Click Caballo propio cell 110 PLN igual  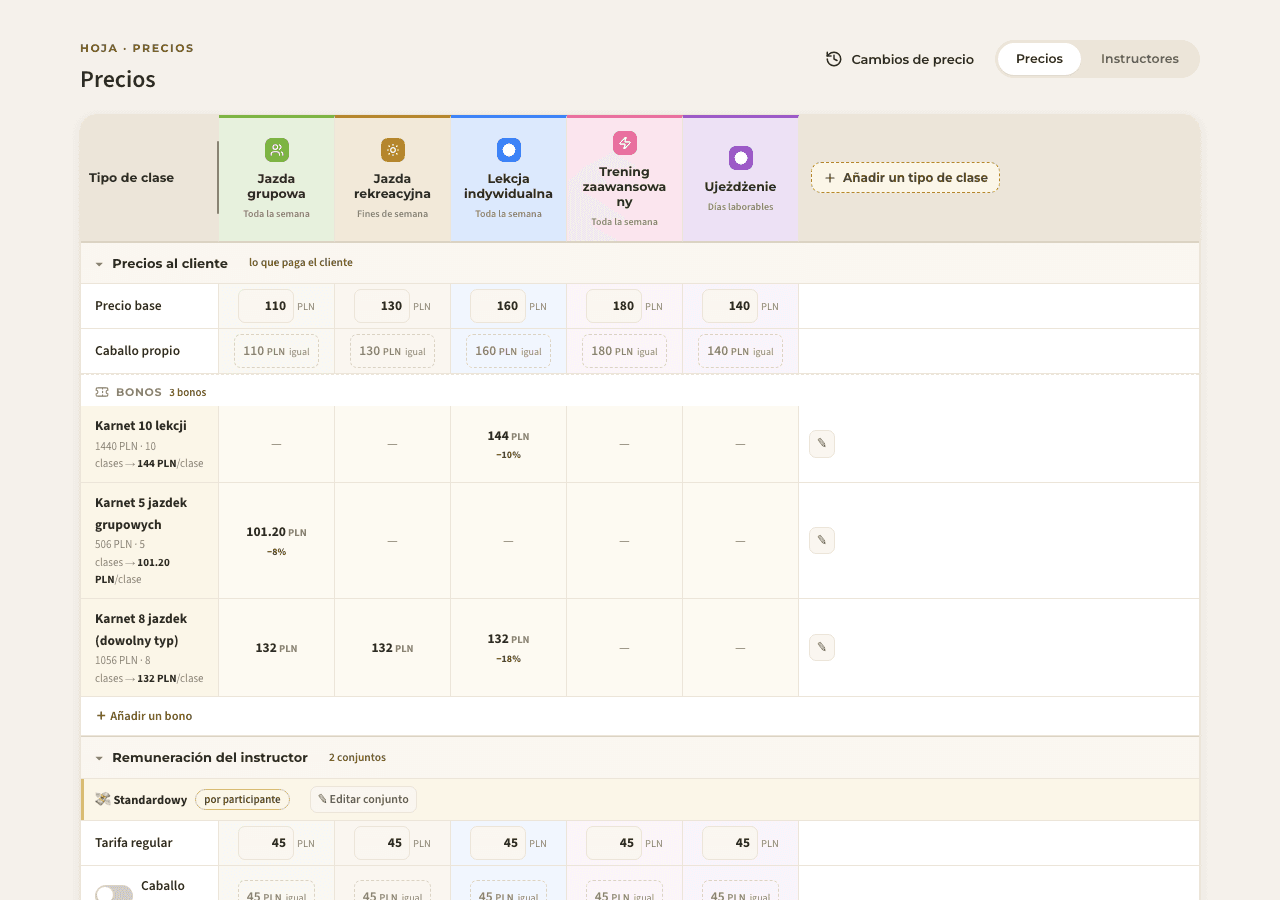tap(277, 351)
